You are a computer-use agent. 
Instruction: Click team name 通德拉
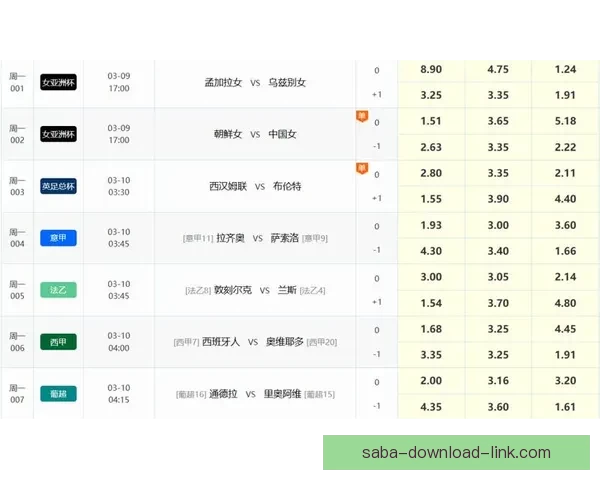[x=223, y=394]
